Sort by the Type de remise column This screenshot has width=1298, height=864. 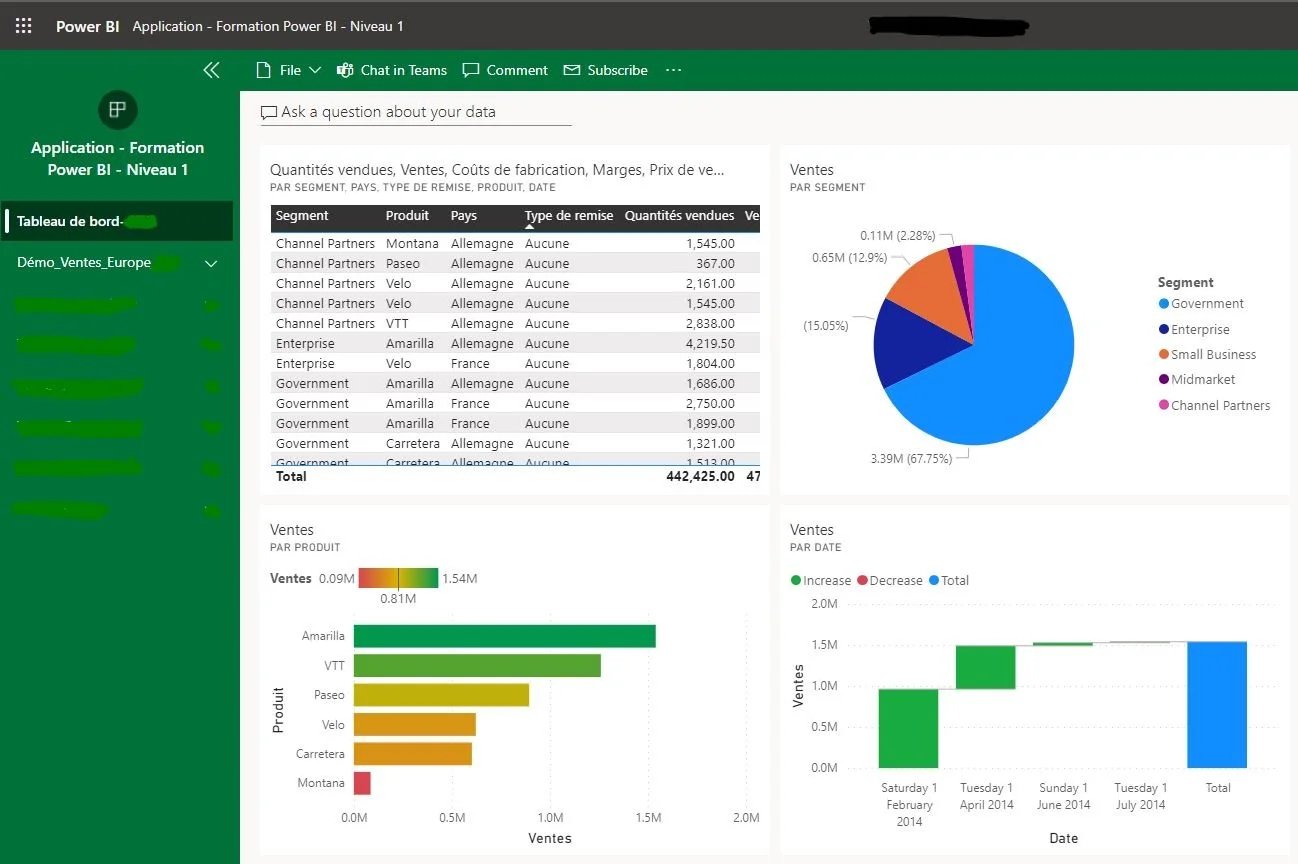point(569,216)
